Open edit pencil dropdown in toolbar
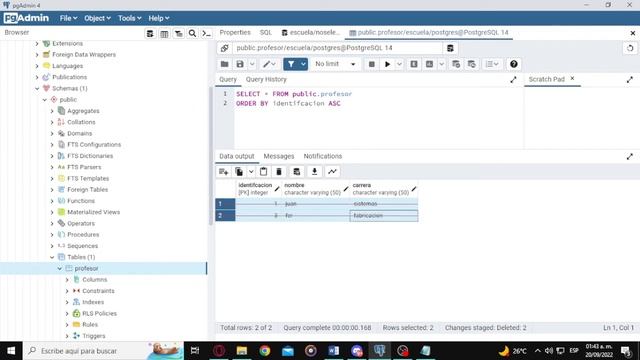Image resolution: width=640 pixels, height=360 pixels. 269,64
